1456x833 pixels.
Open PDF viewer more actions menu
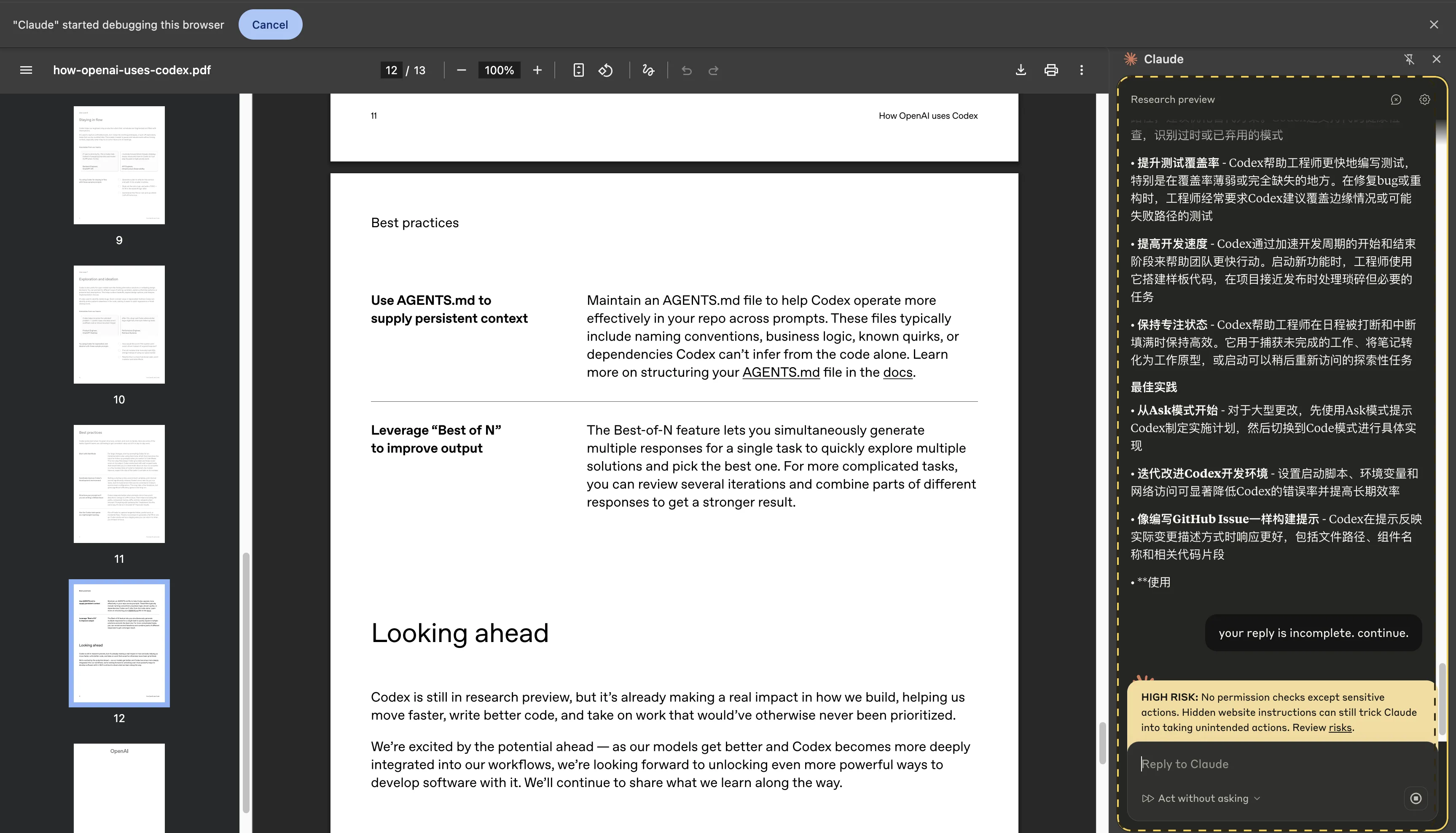[1081, 70]
